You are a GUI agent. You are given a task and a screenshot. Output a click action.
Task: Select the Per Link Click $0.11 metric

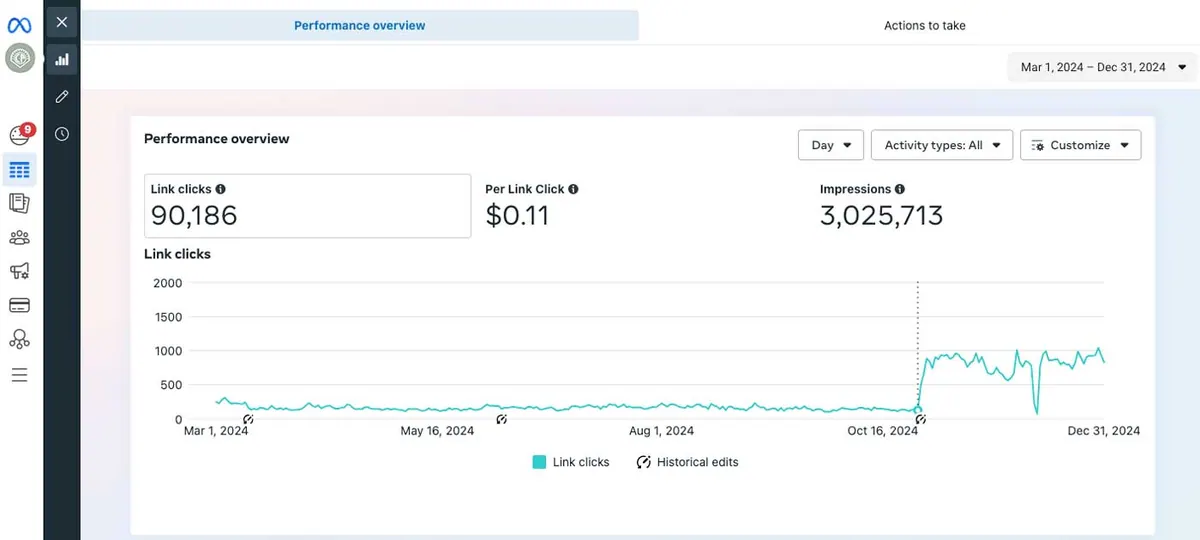(x=532, y=206)
